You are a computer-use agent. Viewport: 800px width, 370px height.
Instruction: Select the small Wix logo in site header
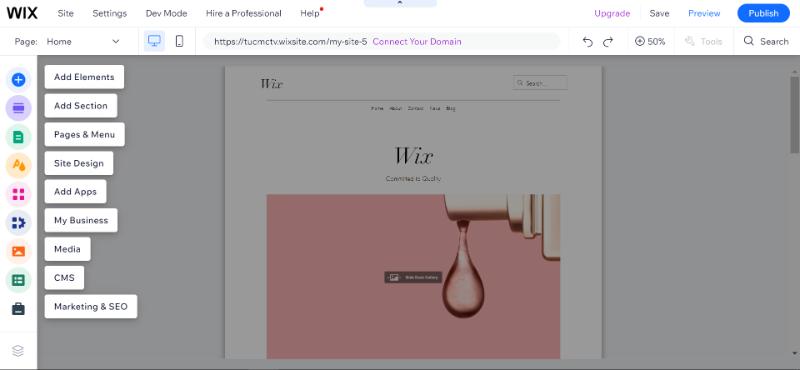click(x=271, y=83)
